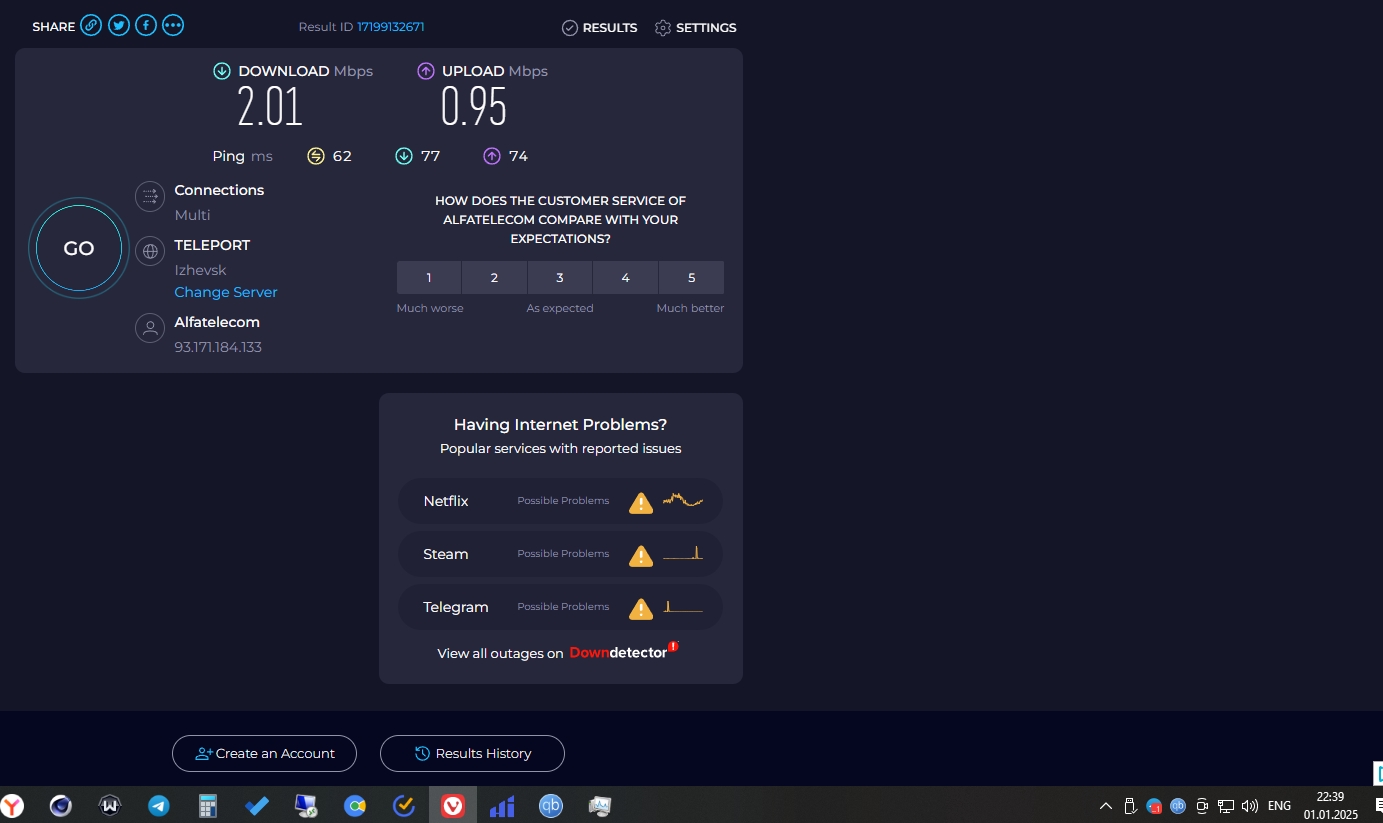The height and width of the screenshot is (823, 1383).
Task: Switch ENG input language indicator
Action: point(1279,805)
